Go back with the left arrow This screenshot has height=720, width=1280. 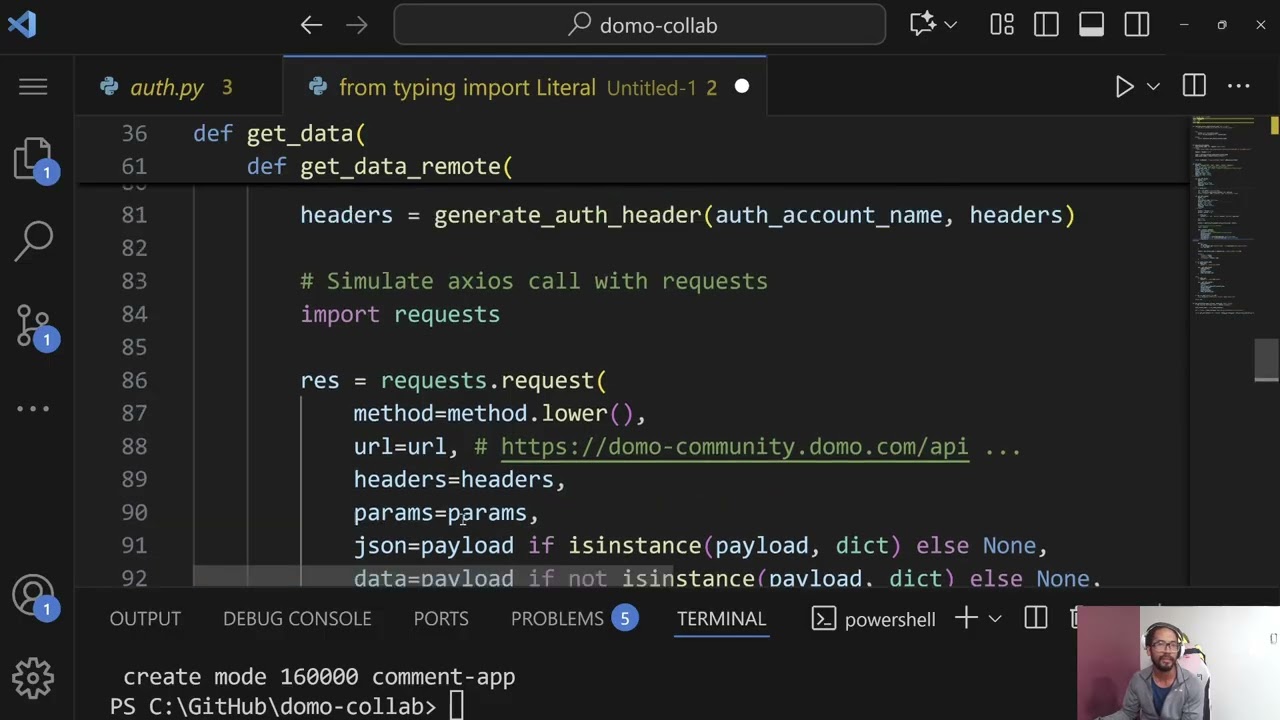[x=312, y=25]
